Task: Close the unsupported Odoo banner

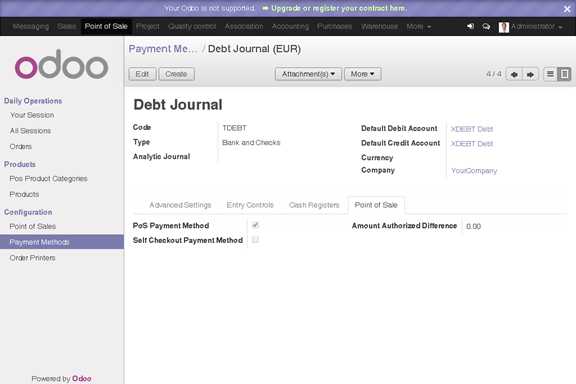Action: point(567,9)
